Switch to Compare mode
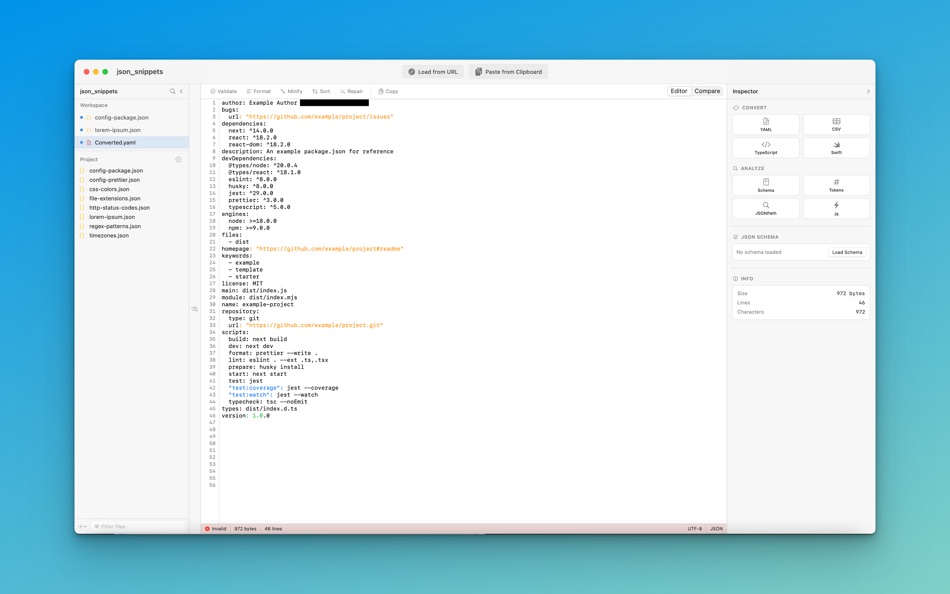The width and height of the screenshot is (950, 594). (707, 91)
